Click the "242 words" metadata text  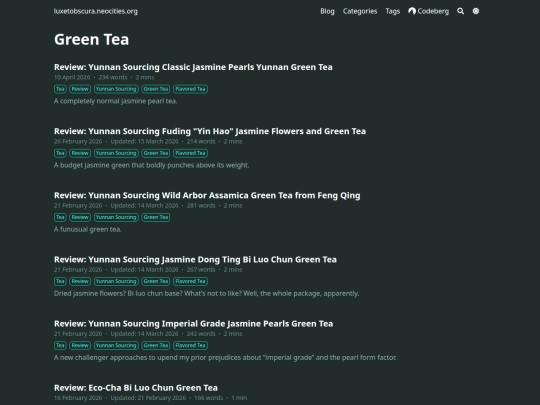click(201, 334)
